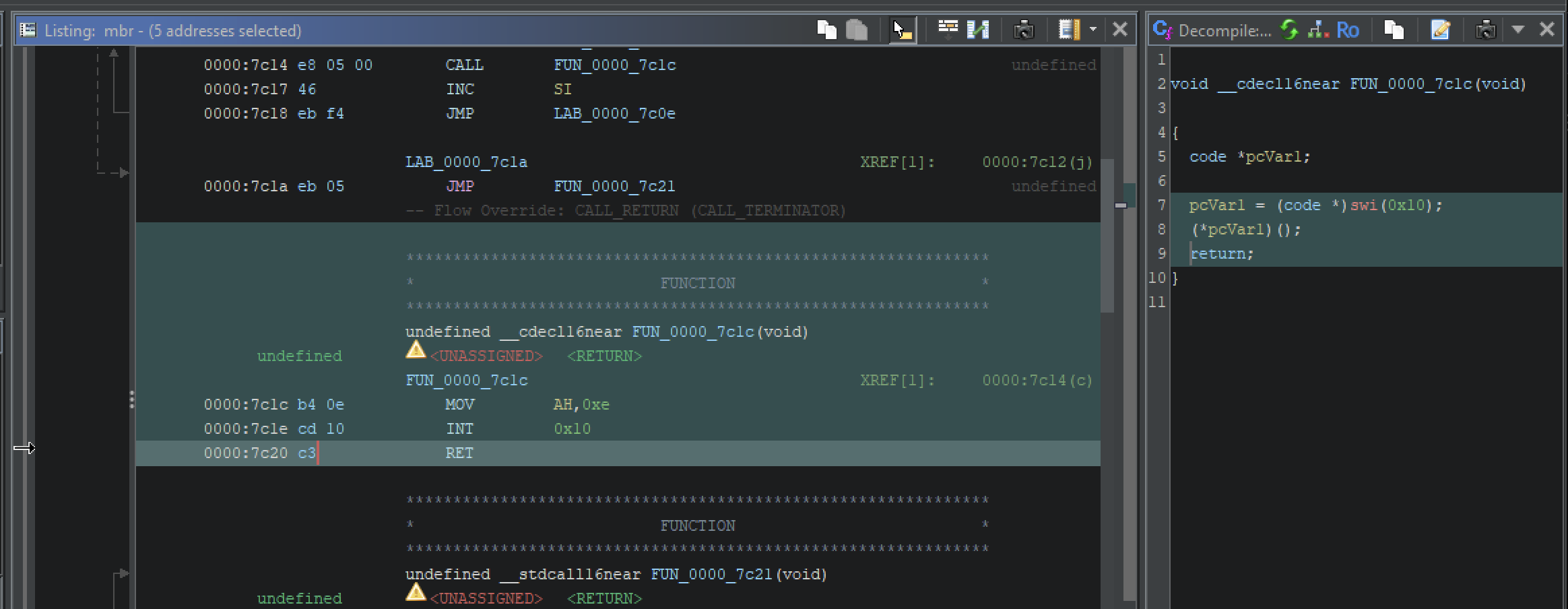Viewport: 1568px width, 609px height.
Task: Click the Decompile panel Cf icon
Action: click(1163, 30)
